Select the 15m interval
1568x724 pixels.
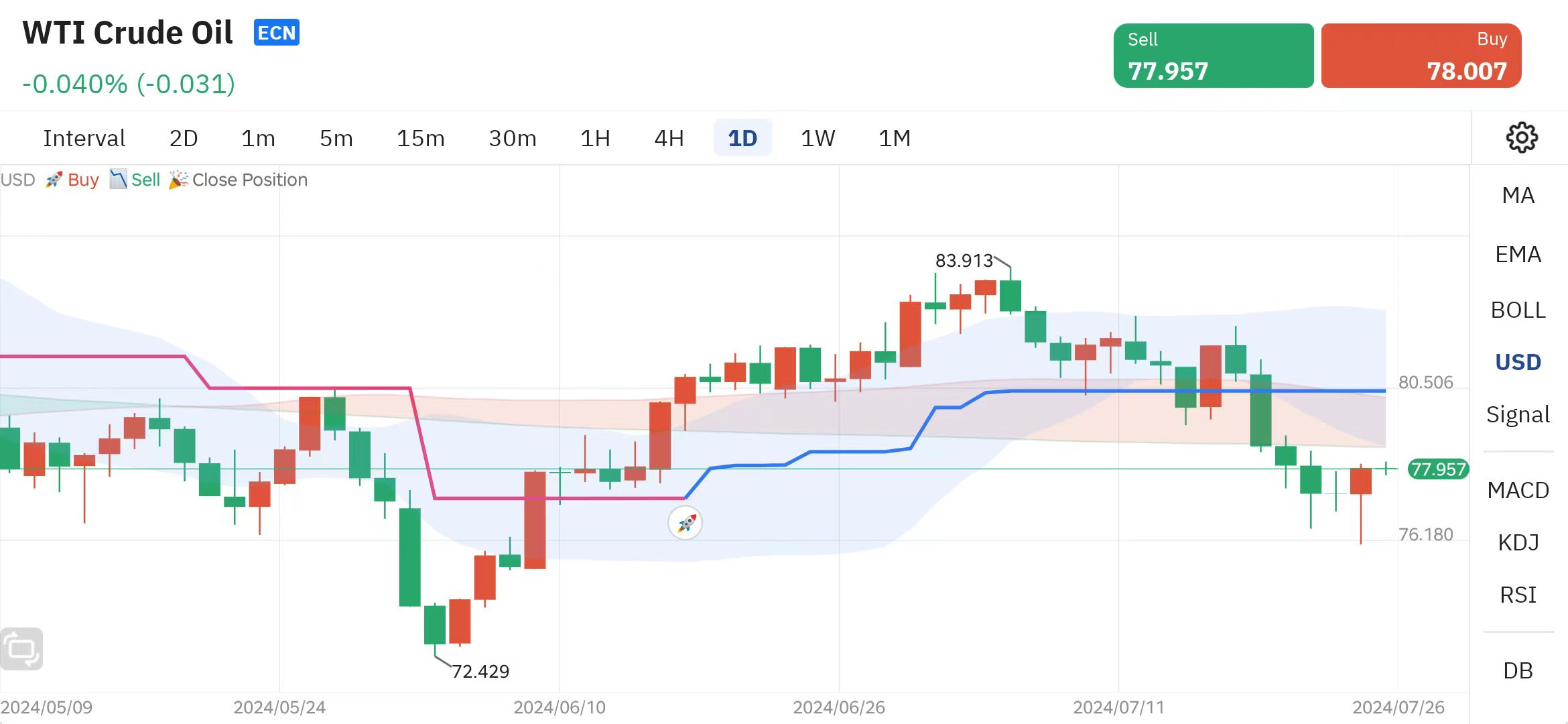click(x=420, y=138)
